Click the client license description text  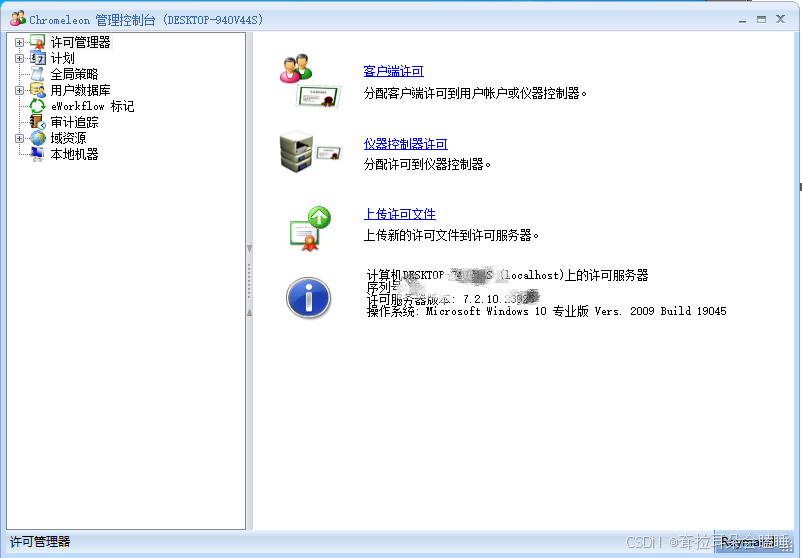pyautogui.click(x=476, y=93)
